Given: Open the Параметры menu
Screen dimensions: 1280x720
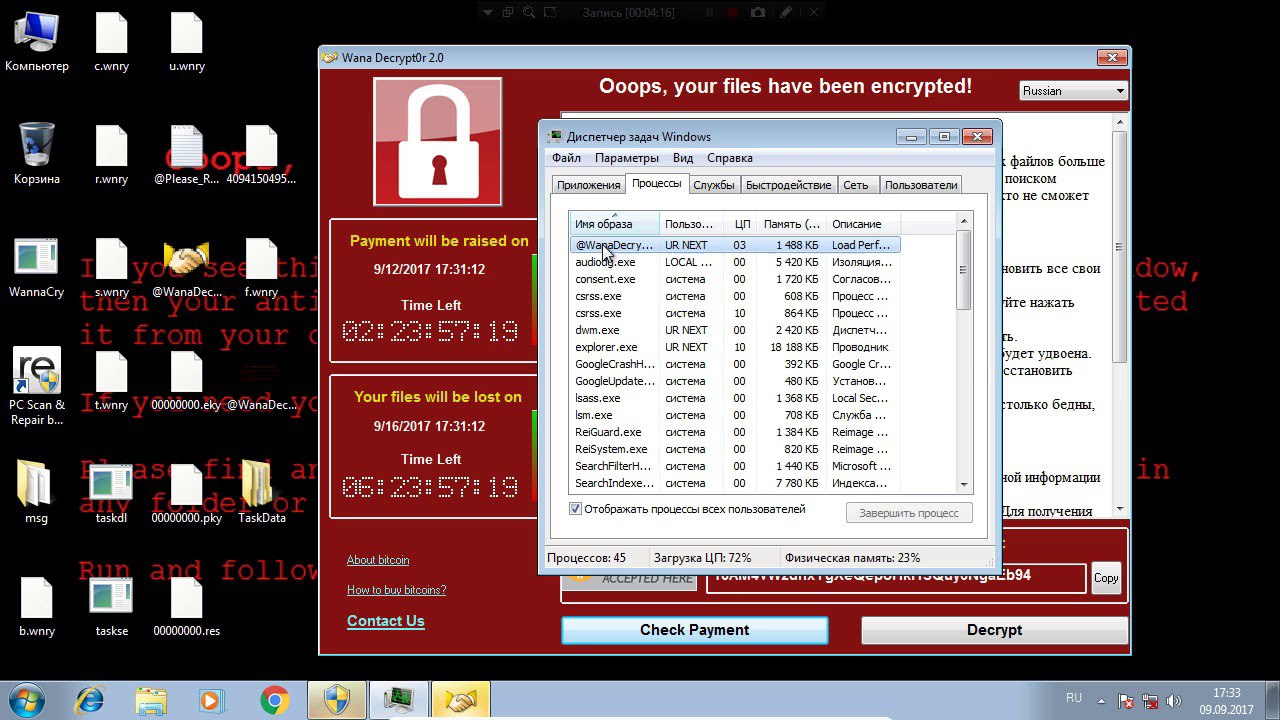Looking at the screenshot, I should 627,158.
